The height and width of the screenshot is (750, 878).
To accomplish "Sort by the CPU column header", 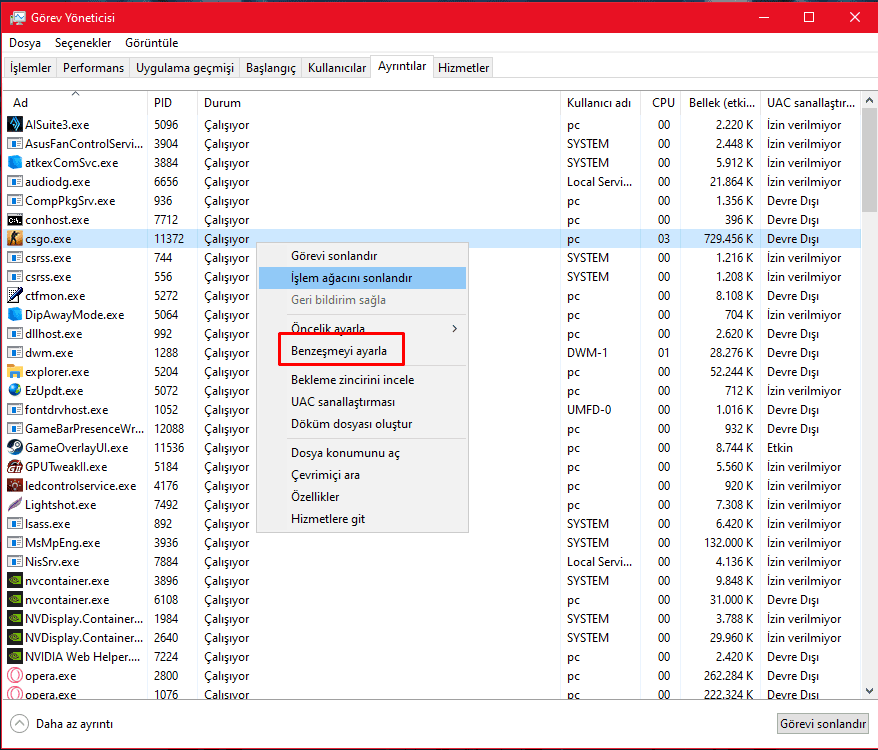I will click(x=663, y=103).
